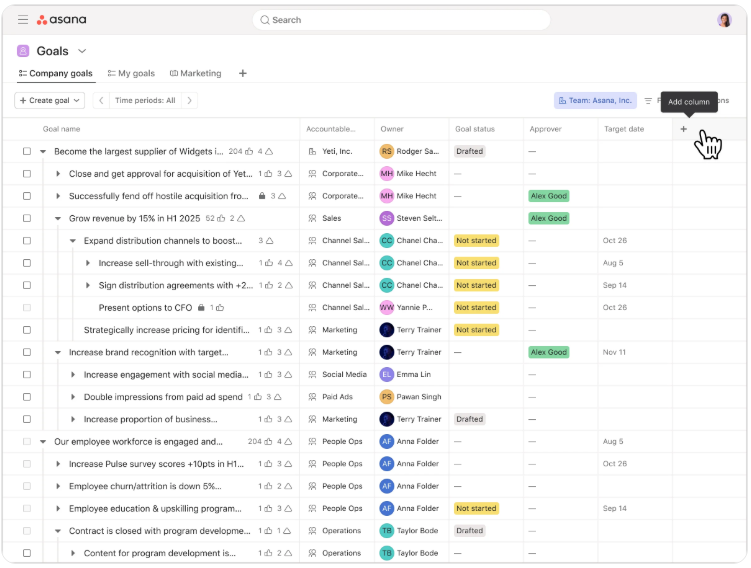The image size is (751, 568).
Task: Click WW avatar for Yannie P...
Action: pos(387,307)
